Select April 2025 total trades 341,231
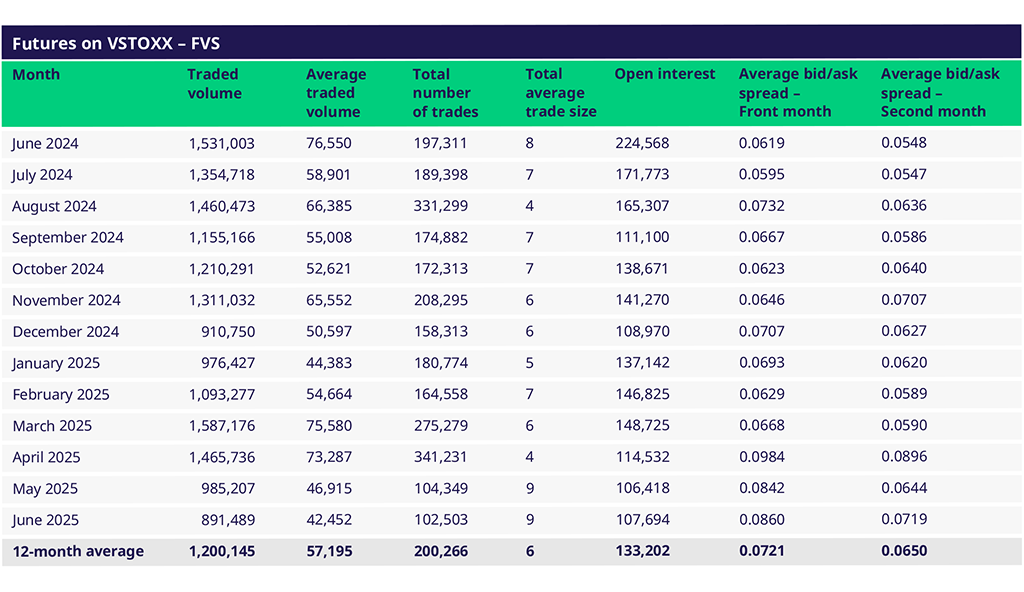1024x592 pixels. tap(440, 457)
